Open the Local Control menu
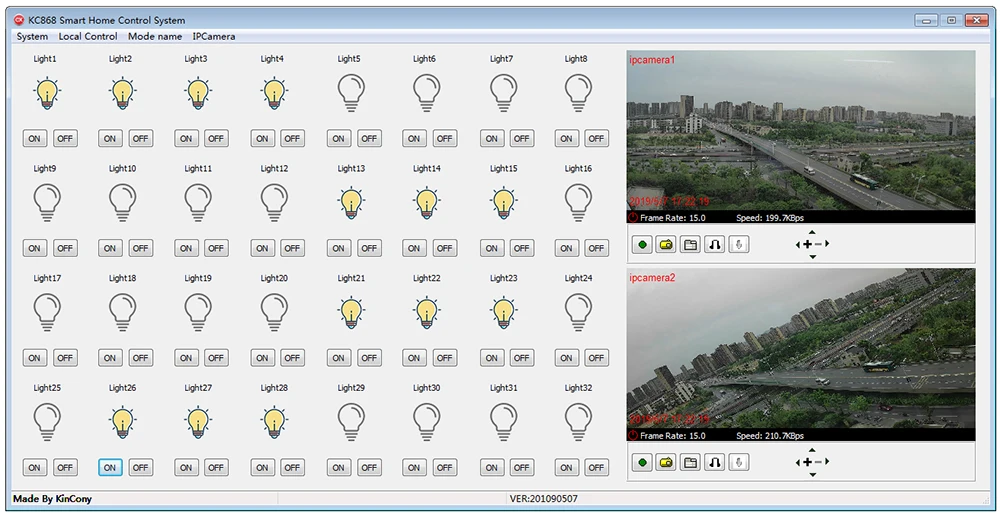1000x518 pixels. [x=88, y=36]
